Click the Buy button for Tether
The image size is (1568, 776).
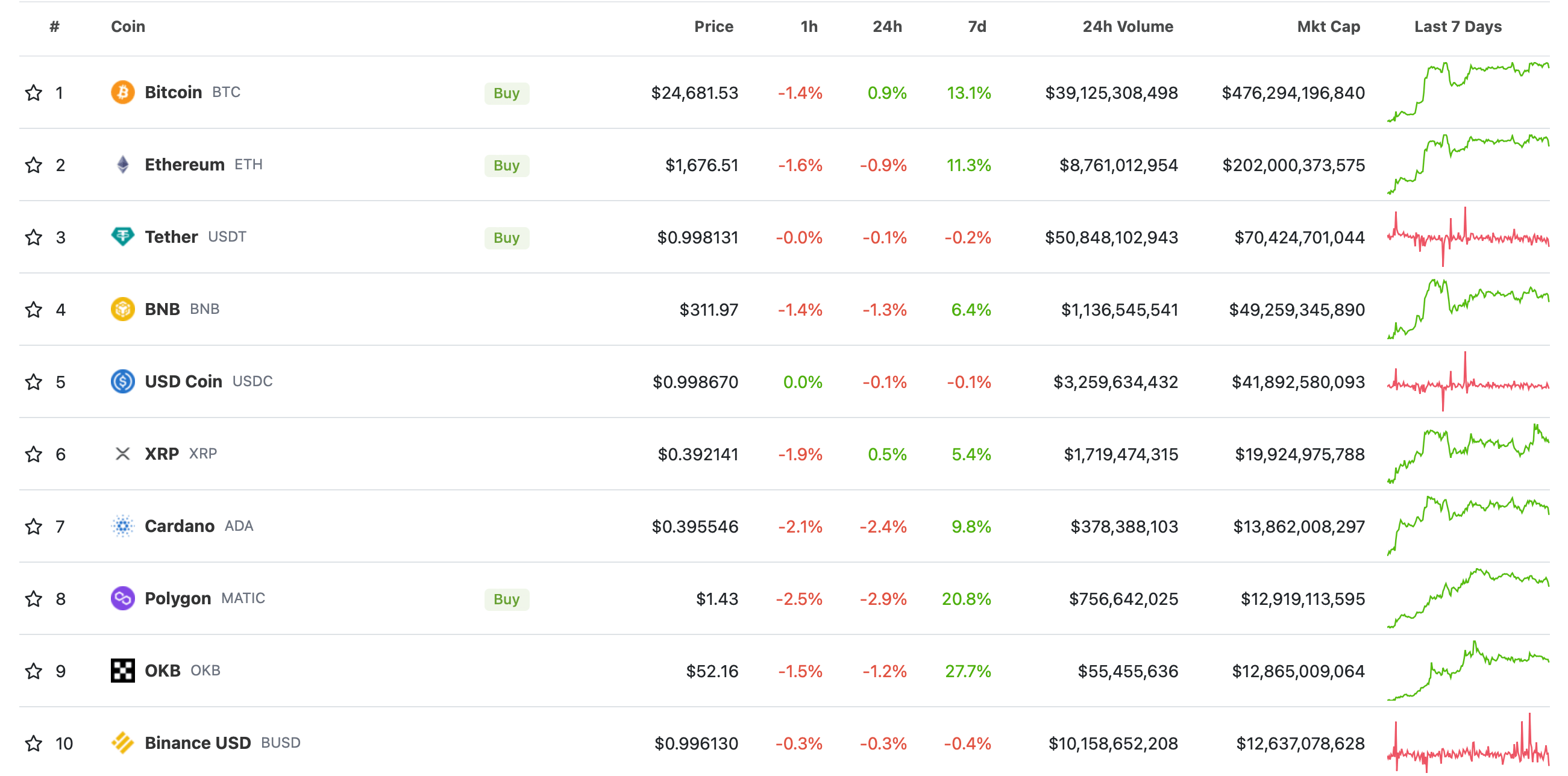[506, 237]
